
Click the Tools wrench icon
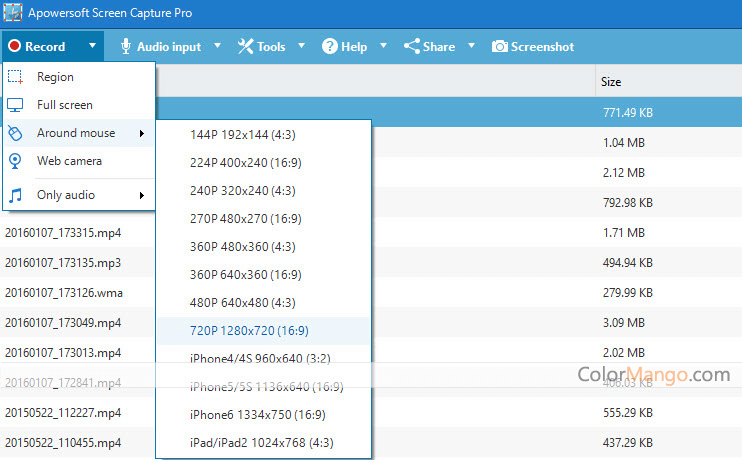(246, 46)
